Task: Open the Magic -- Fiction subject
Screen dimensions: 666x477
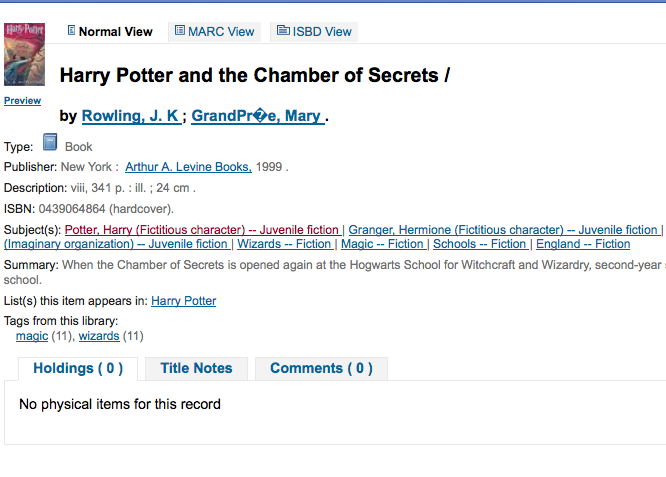Action: pos(382,244)
